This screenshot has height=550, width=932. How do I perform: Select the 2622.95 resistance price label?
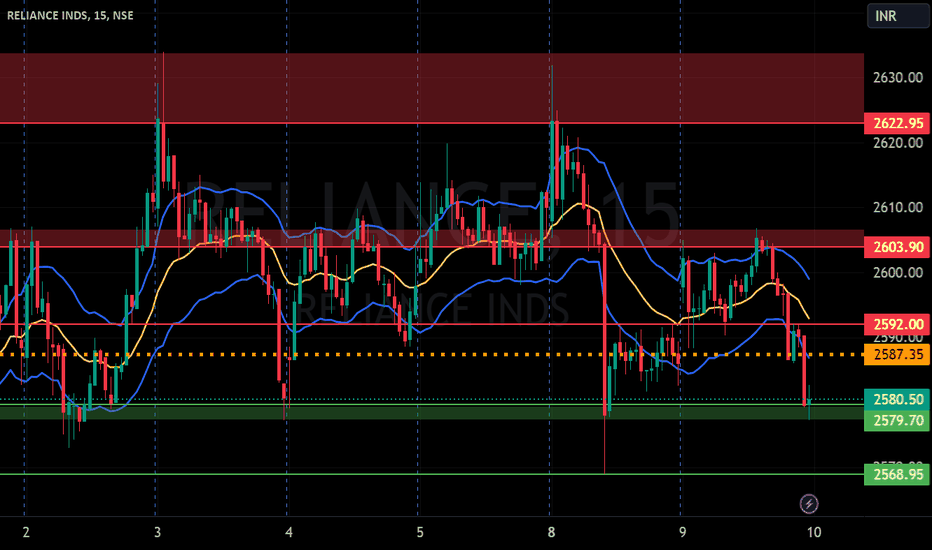point(897,123)
